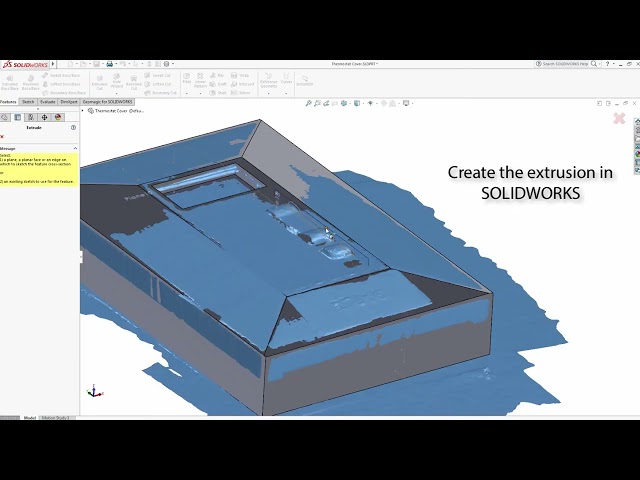Click Revolved Boss/Base tool

click(31, 82)
